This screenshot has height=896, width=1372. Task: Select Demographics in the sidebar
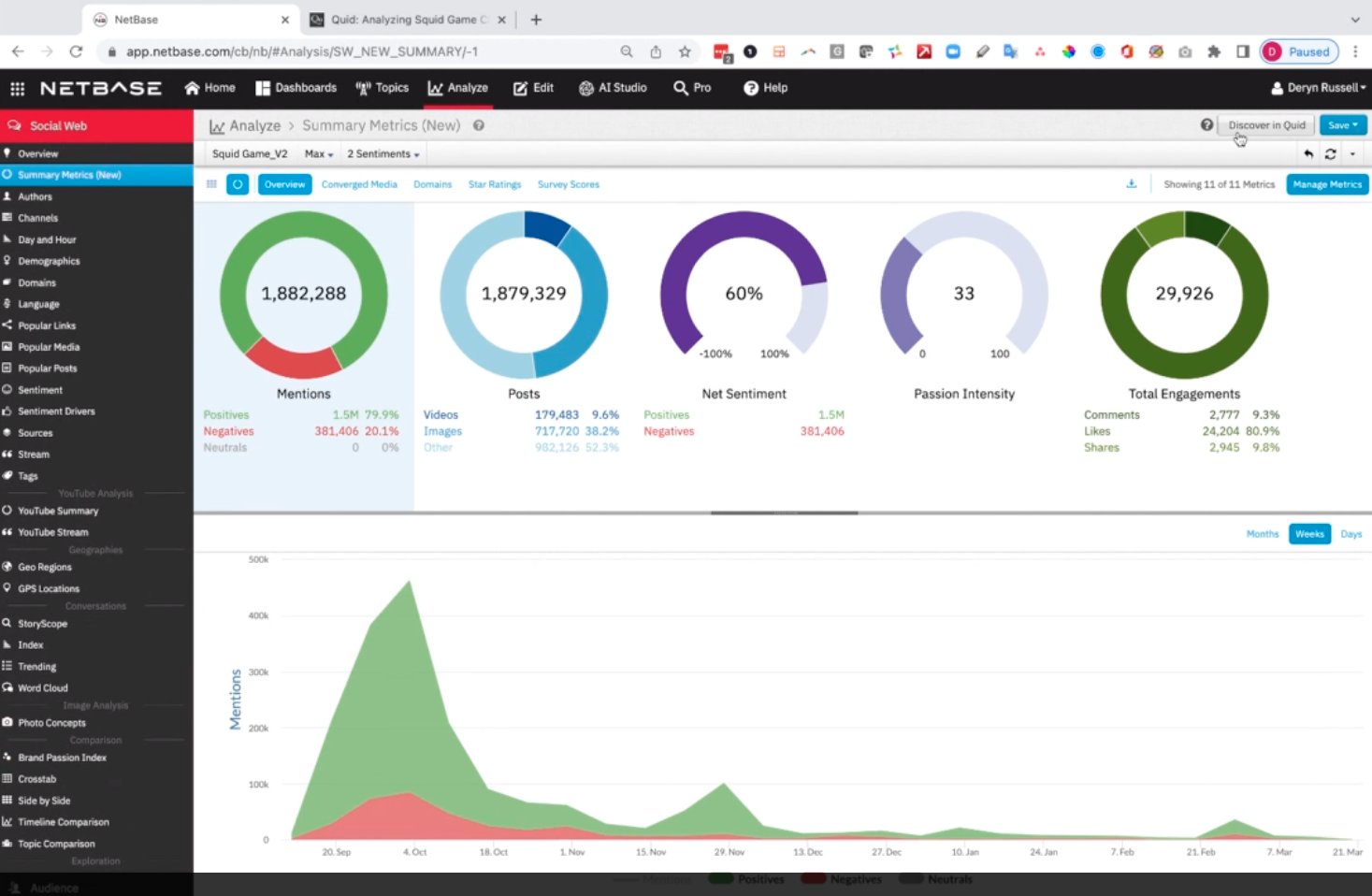pos(48,260)
